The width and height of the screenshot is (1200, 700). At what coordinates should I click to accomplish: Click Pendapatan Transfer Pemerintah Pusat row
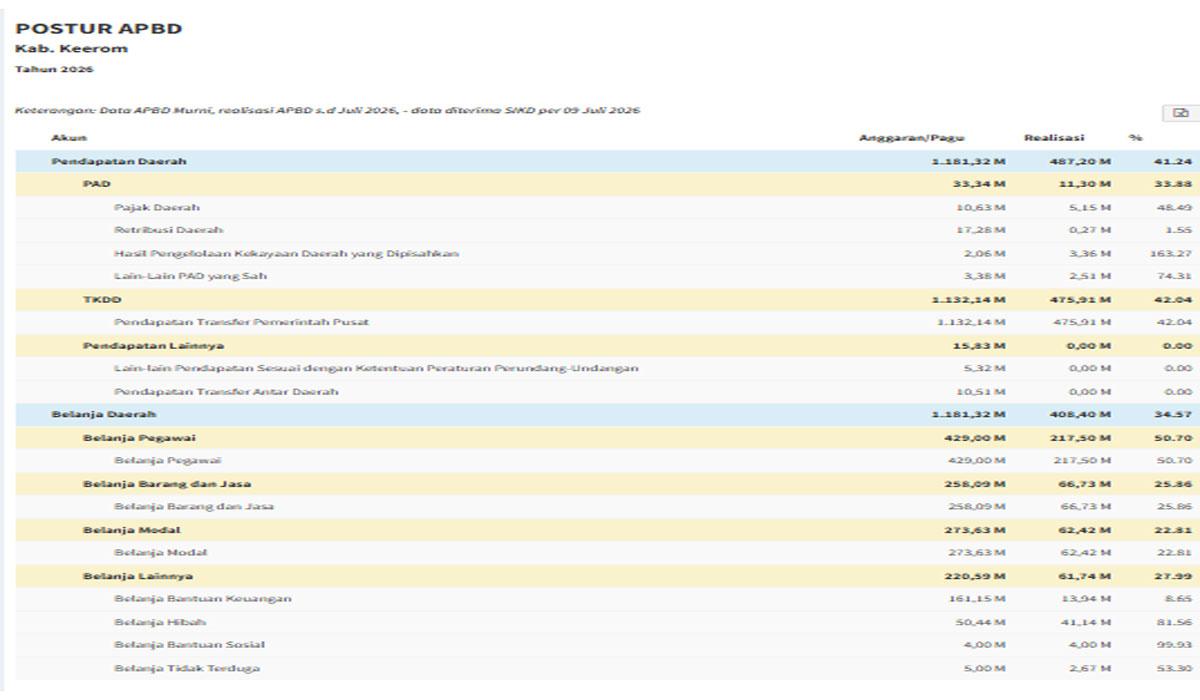pos(607,322)
